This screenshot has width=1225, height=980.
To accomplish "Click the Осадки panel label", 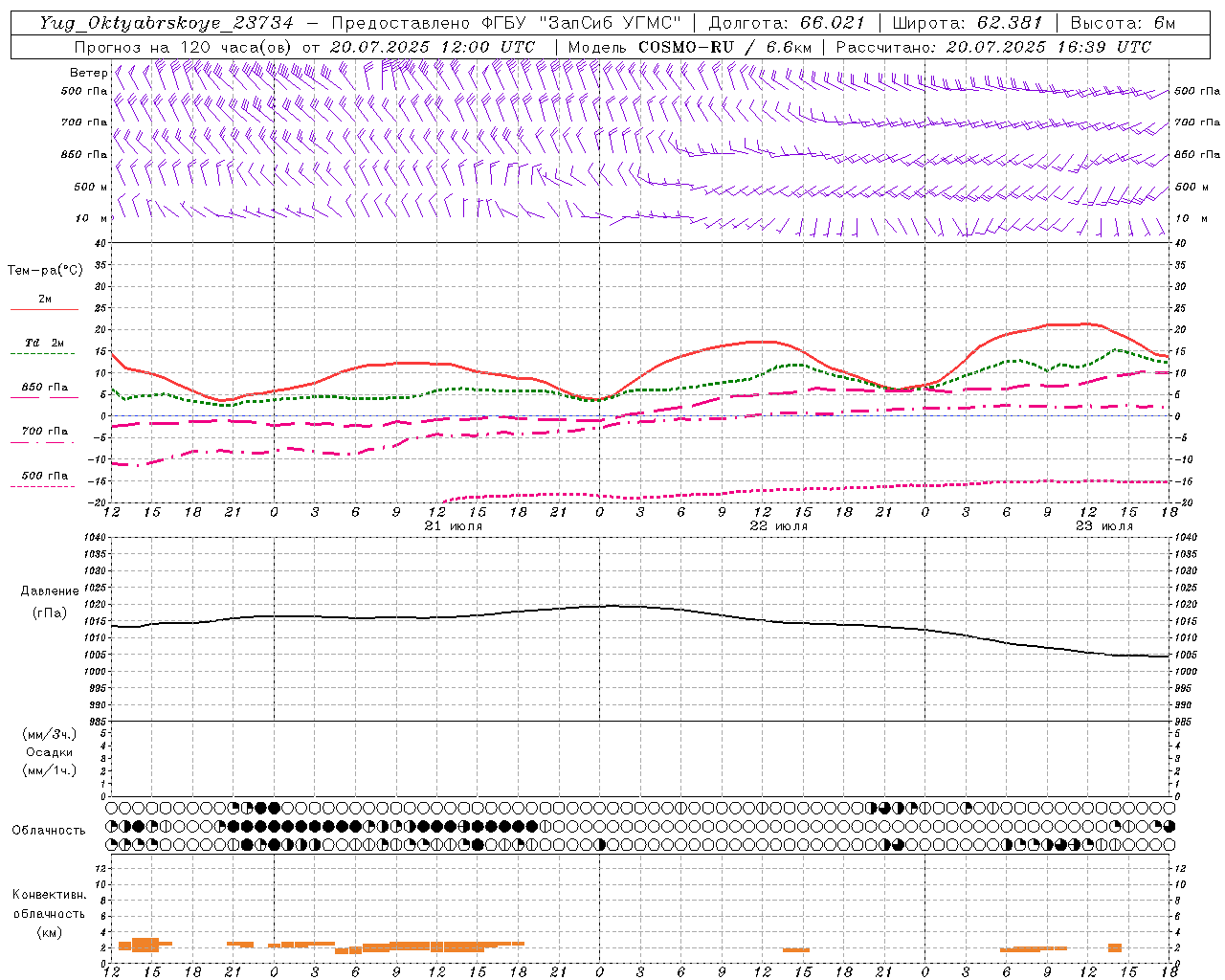I will [x=50, y=752].
